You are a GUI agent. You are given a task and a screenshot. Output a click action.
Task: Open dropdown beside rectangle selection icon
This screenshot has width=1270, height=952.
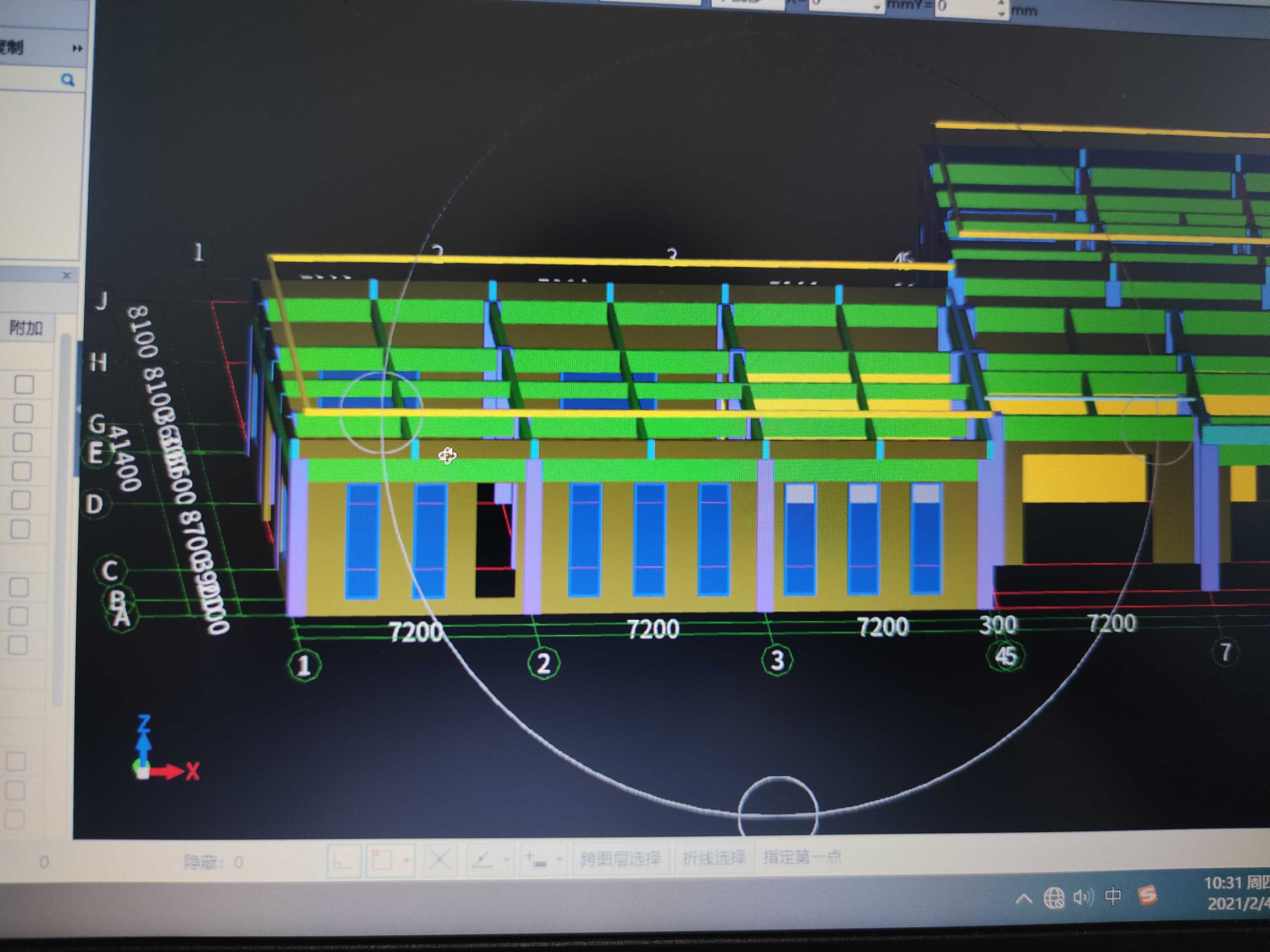coord(407,860)
